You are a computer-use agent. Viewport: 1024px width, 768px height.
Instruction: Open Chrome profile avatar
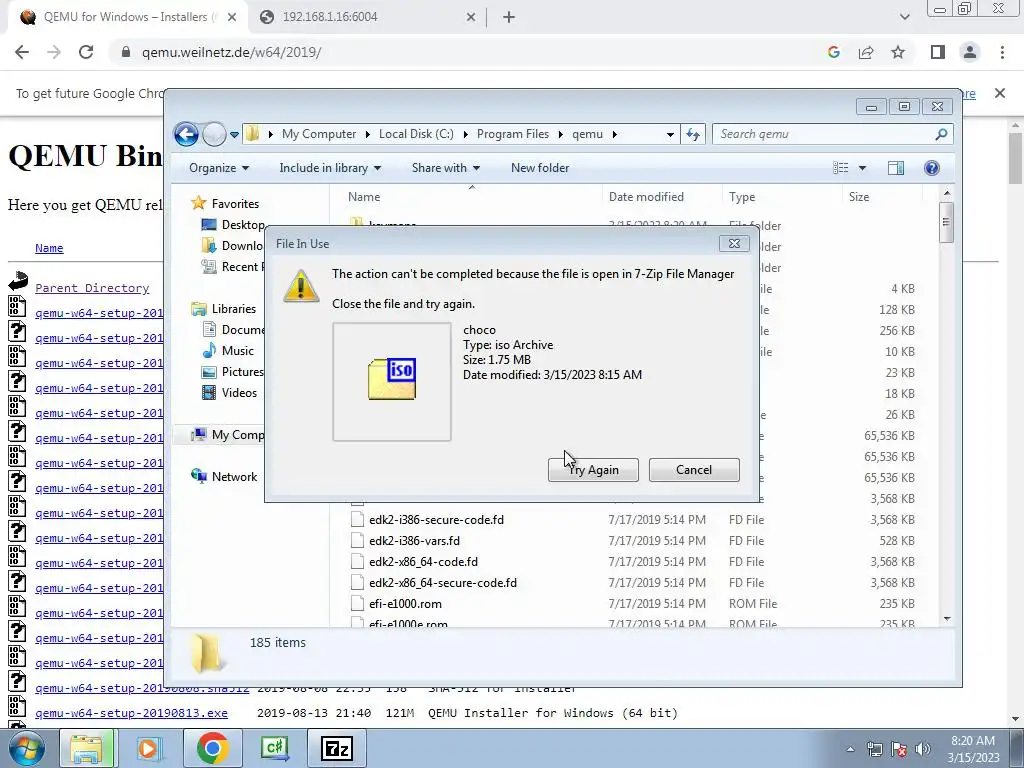[970, 52]
